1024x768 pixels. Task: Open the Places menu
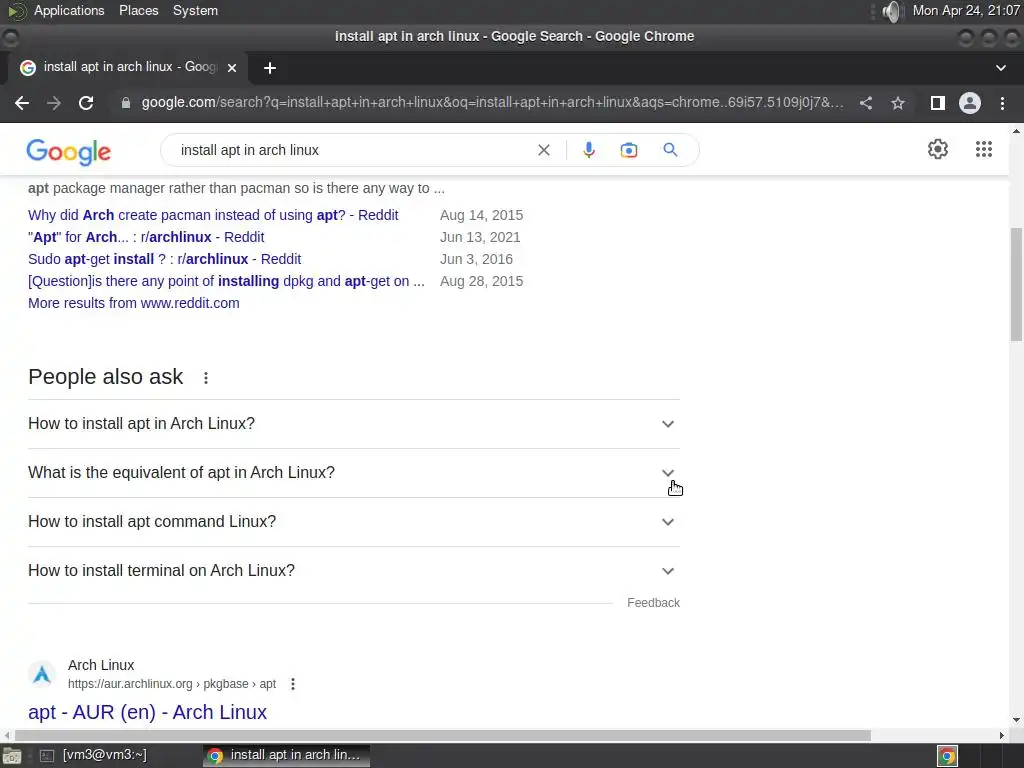click(x=138, y=10)
